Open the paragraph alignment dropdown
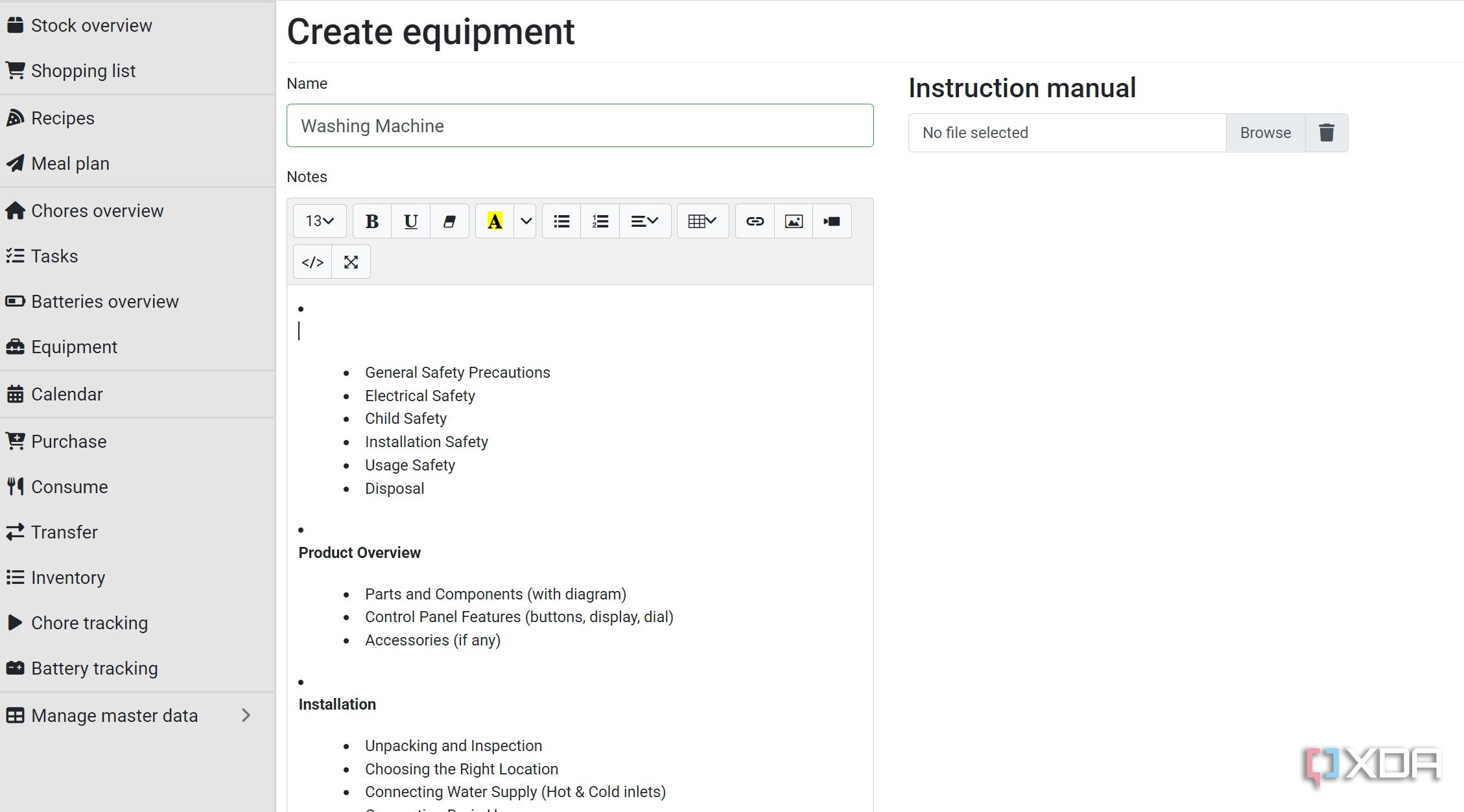 [x=645, y=222]
